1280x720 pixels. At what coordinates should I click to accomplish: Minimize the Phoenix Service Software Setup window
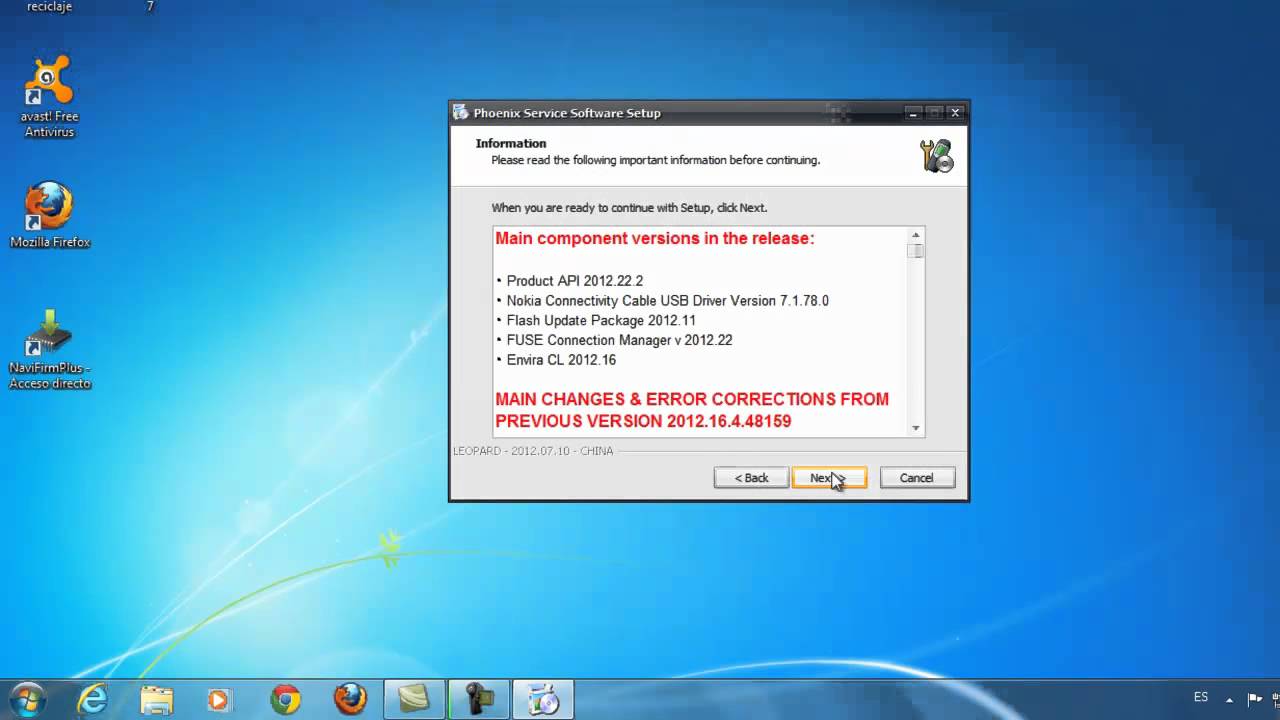pos(913,113)
